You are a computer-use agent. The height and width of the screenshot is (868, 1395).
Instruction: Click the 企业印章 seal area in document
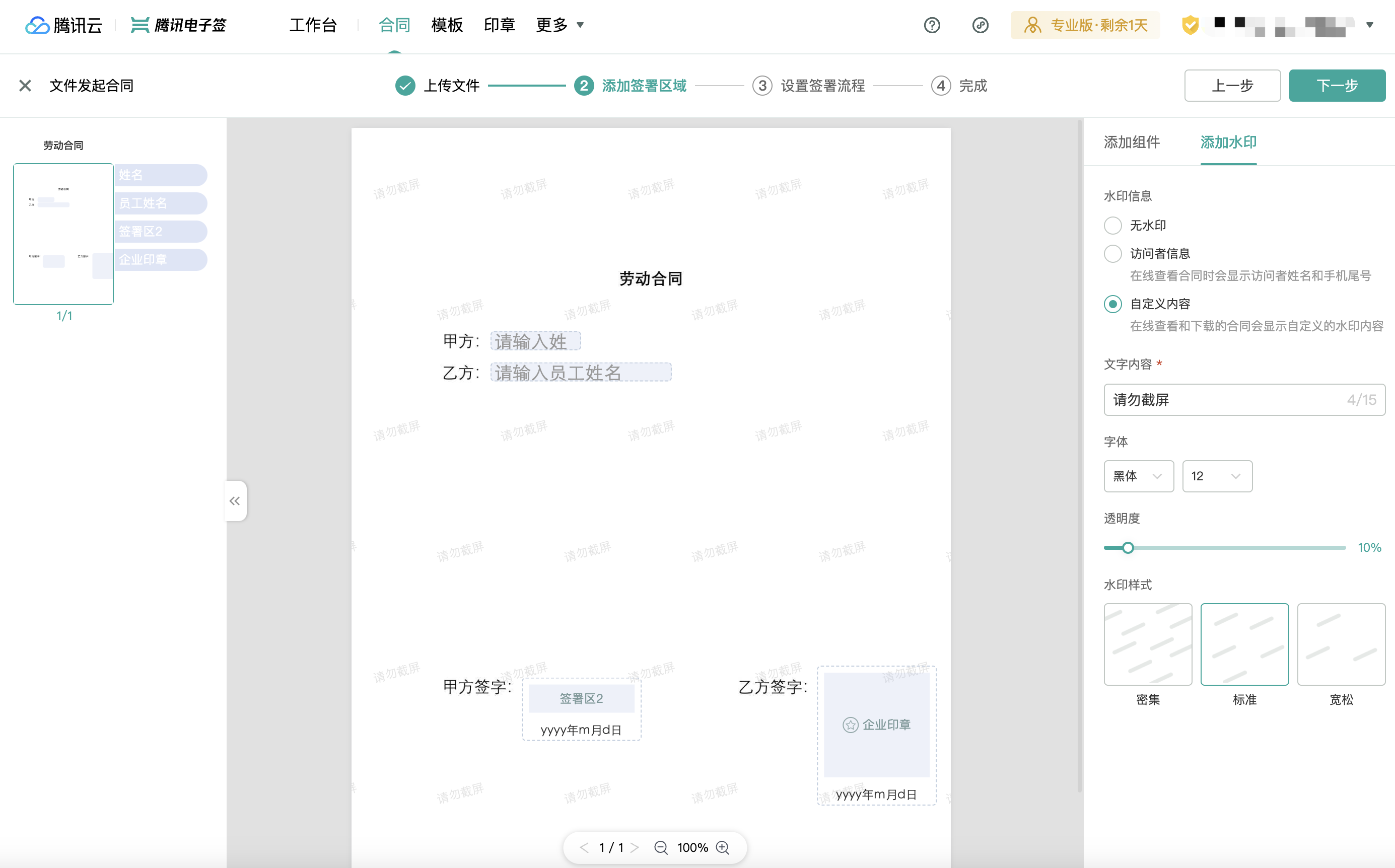point(877,725)
